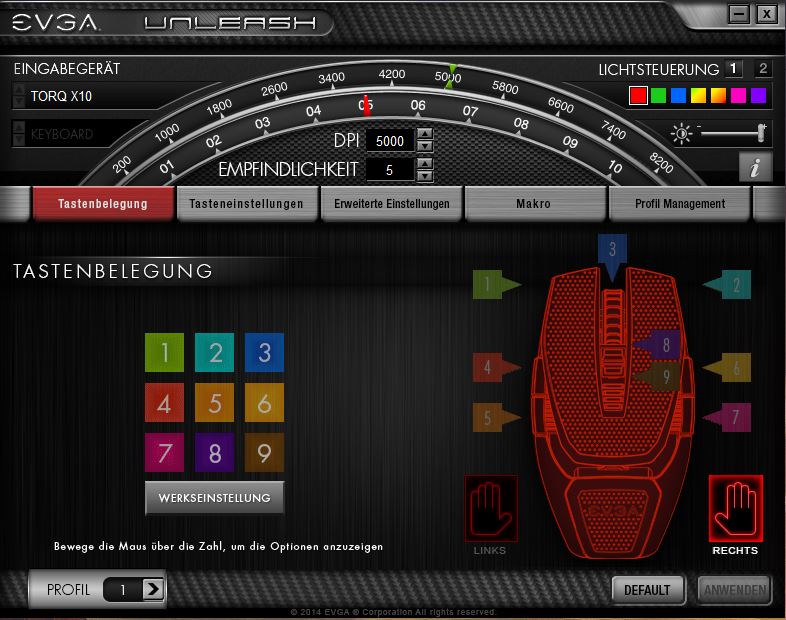This screenshot has width=786, height=620.
Task: Increase the DPI value
Action: point(425,134)
